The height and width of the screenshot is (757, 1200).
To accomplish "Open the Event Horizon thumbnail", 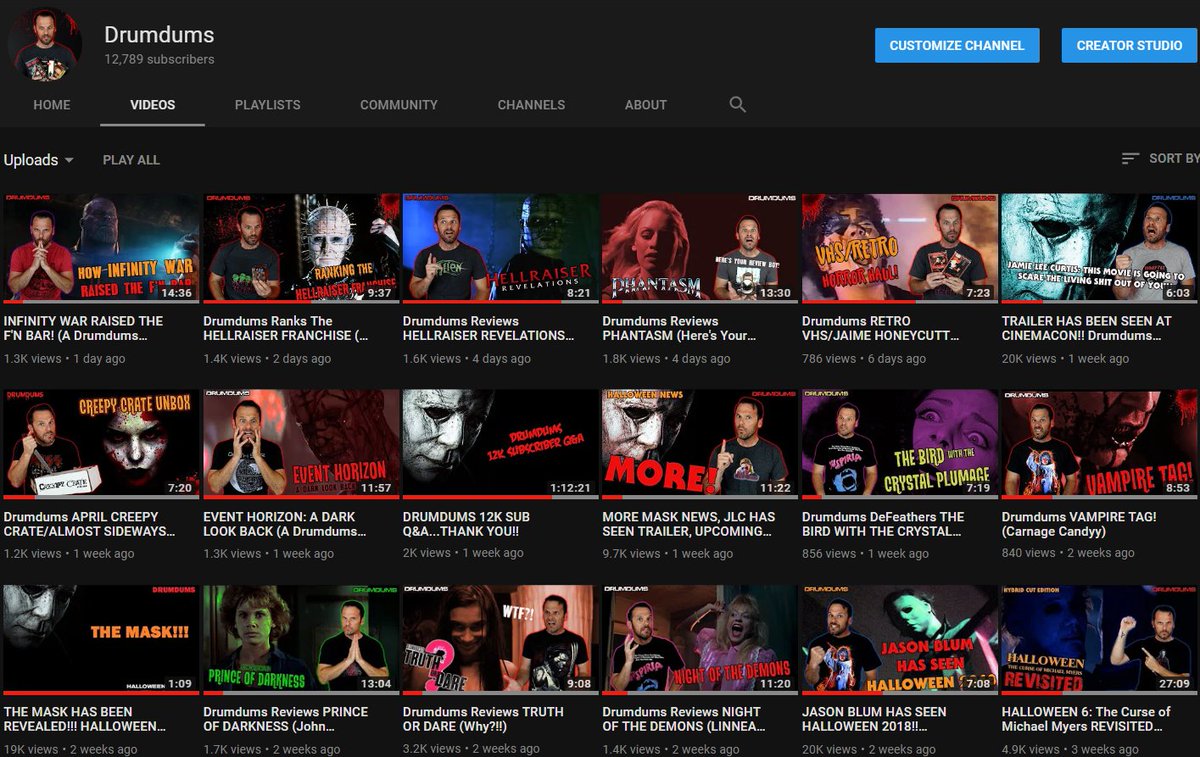I will [301, 444].
